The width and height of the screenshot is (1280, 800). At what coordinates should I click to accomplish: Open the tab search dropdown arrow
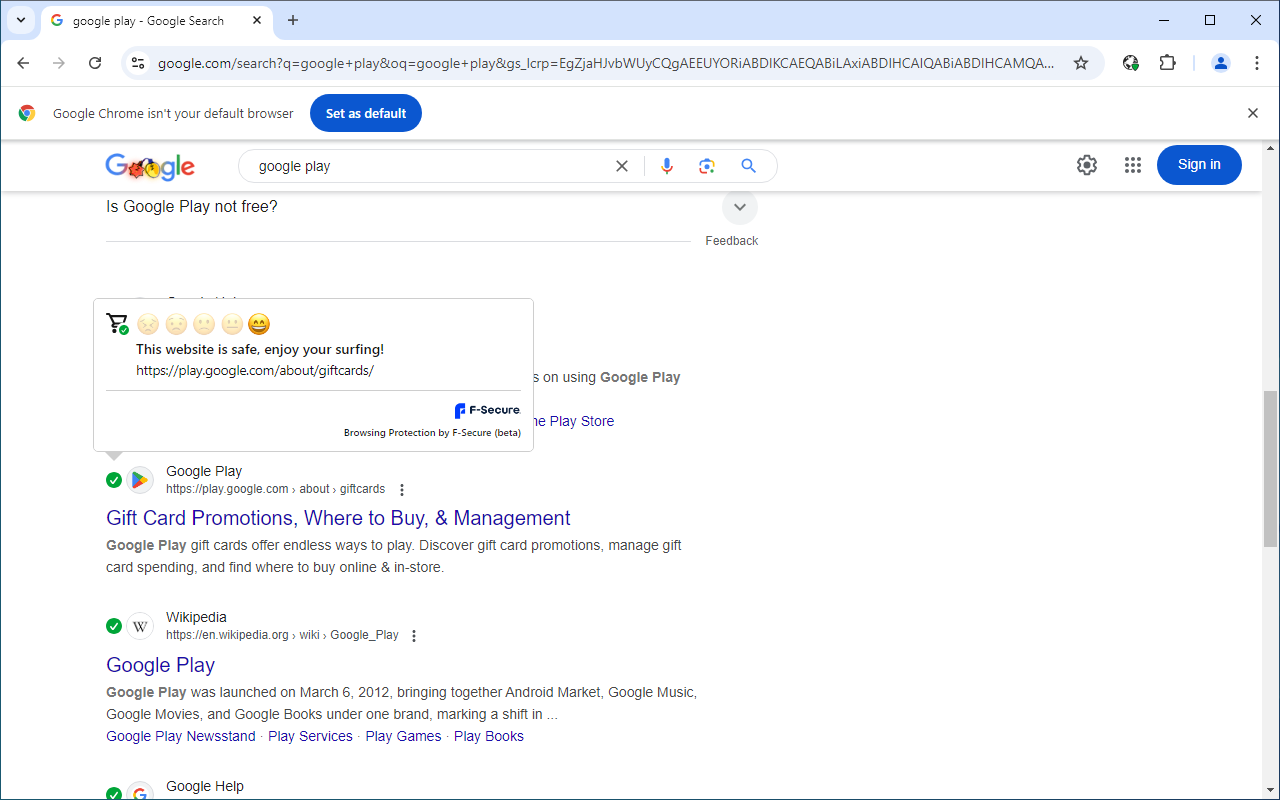coord(21,20)
